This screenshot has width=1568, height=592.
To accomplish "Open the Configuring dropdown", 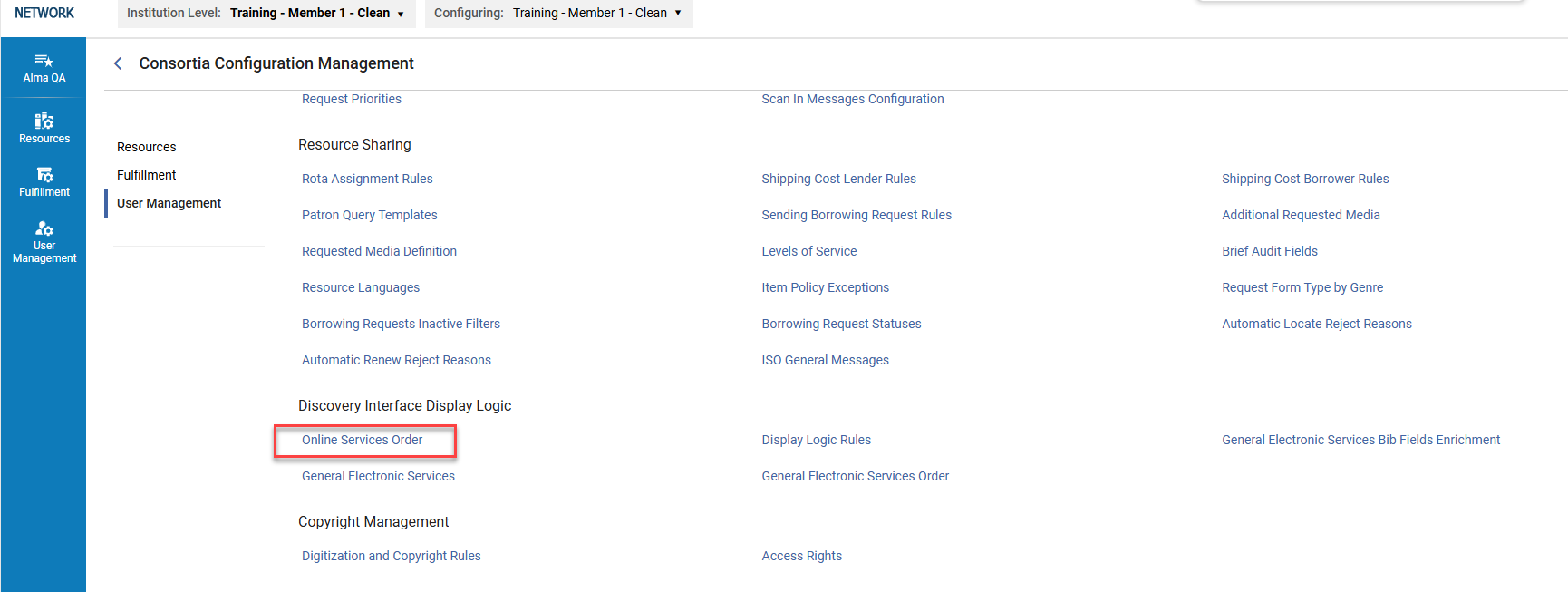I will [x=558, y=14].
